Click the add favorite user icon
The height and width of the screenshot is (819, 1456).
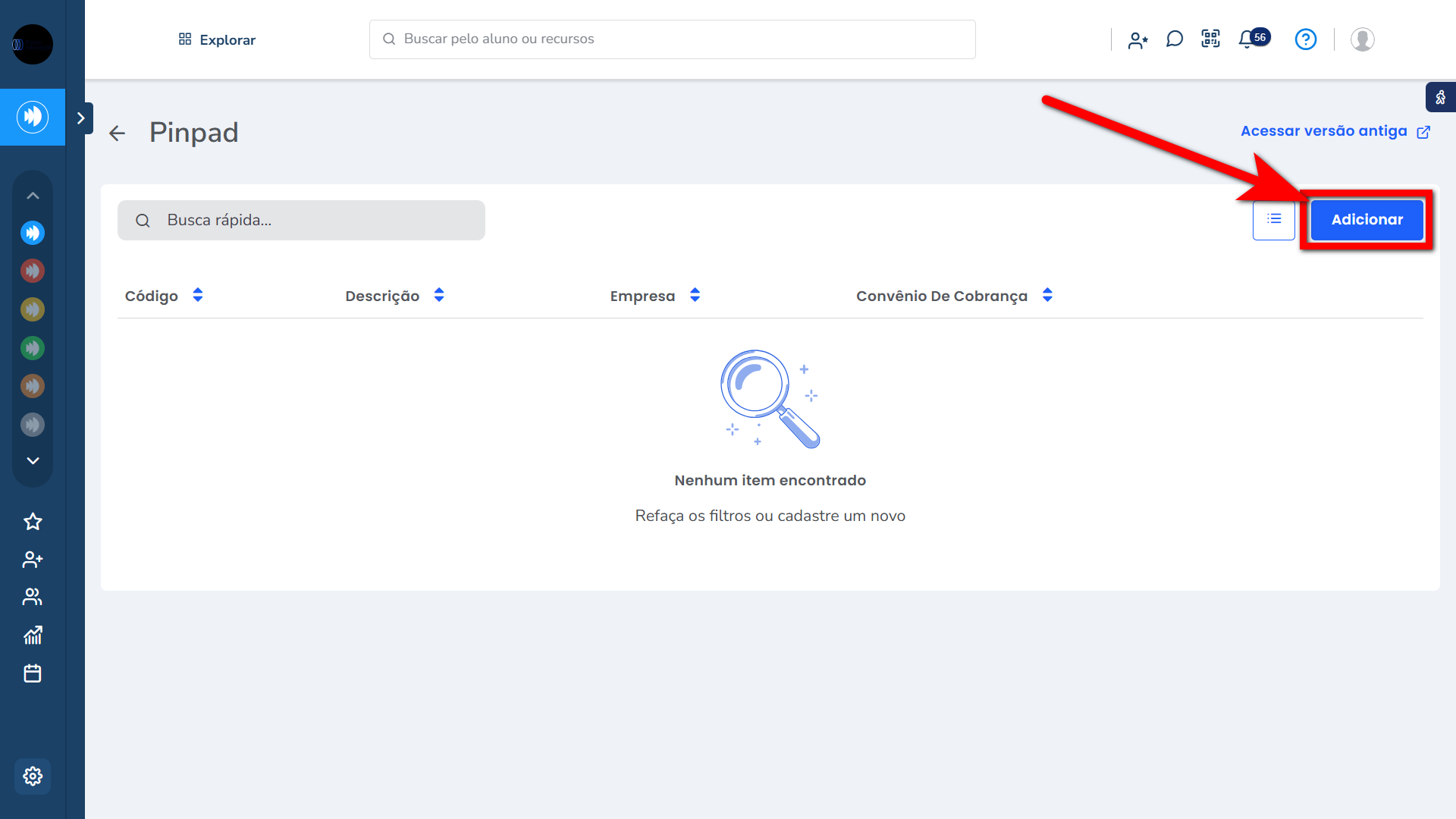point(1137,40)
